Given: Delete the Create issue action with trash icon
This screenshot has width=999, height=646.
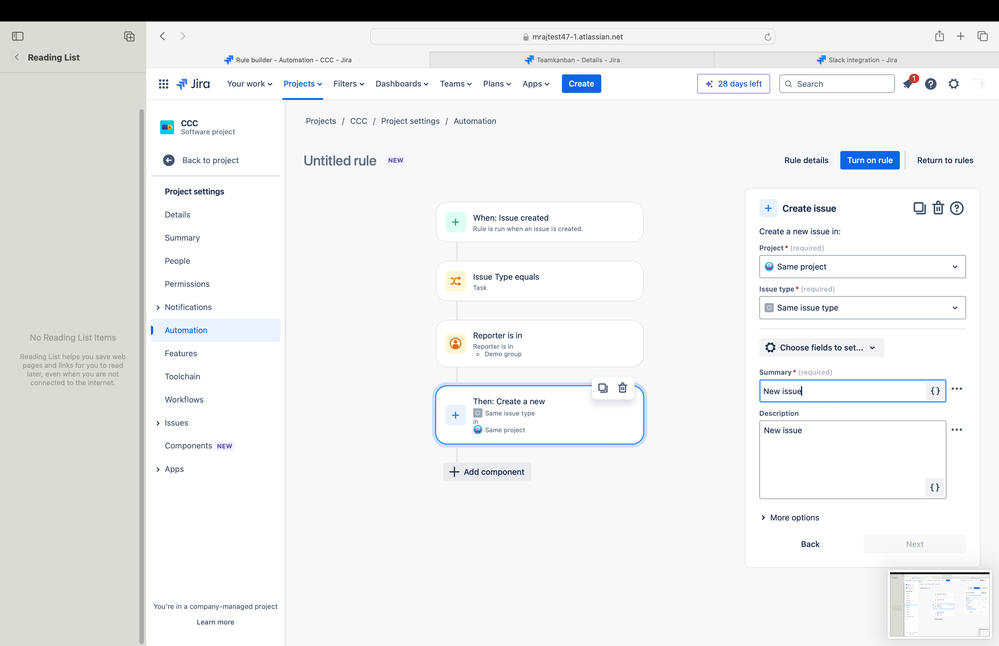Looking at the screenshot, I should [x=938, y=208].
